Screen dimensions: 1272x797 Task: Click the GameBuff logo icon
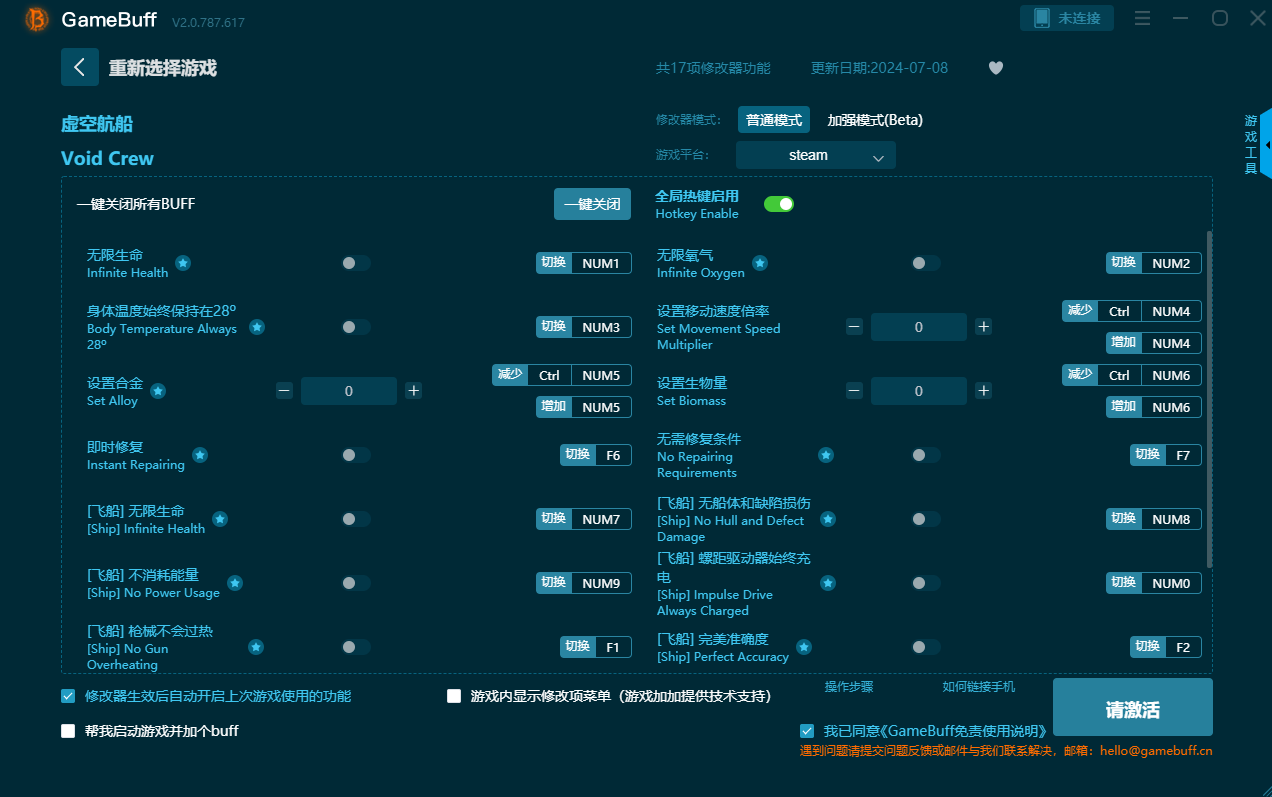[36, 19]
